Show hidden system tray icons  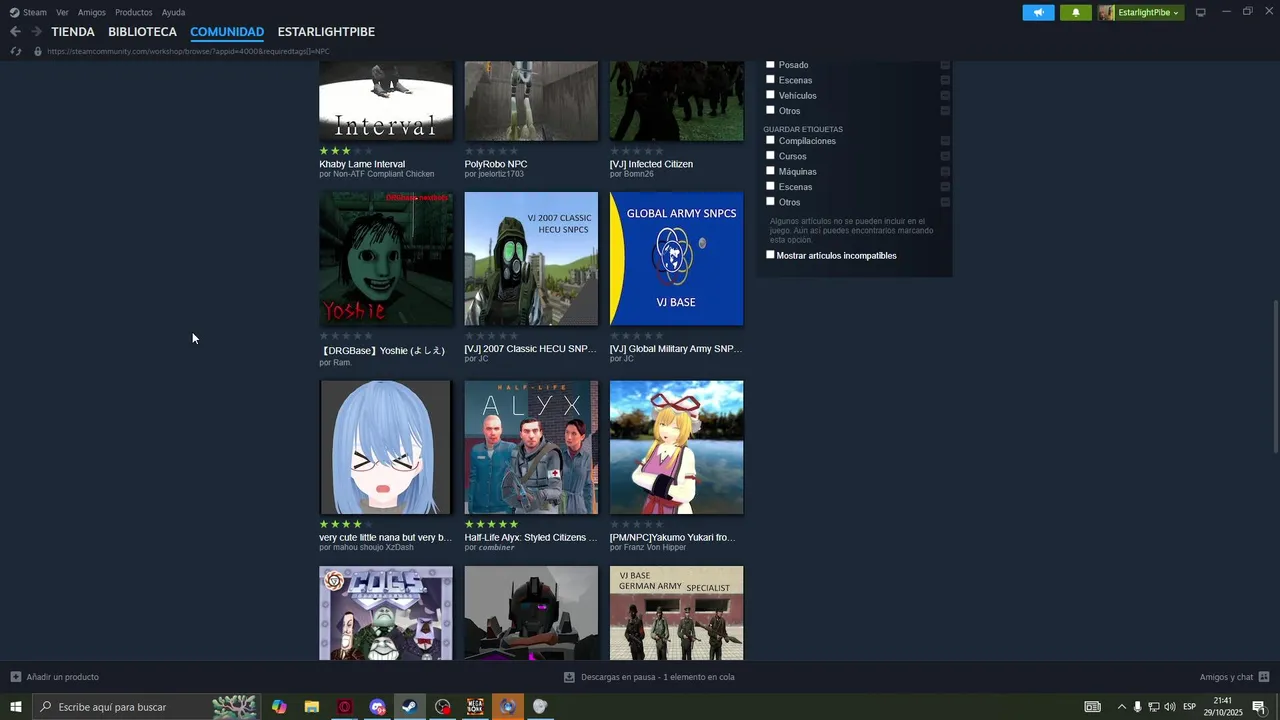1121,707
